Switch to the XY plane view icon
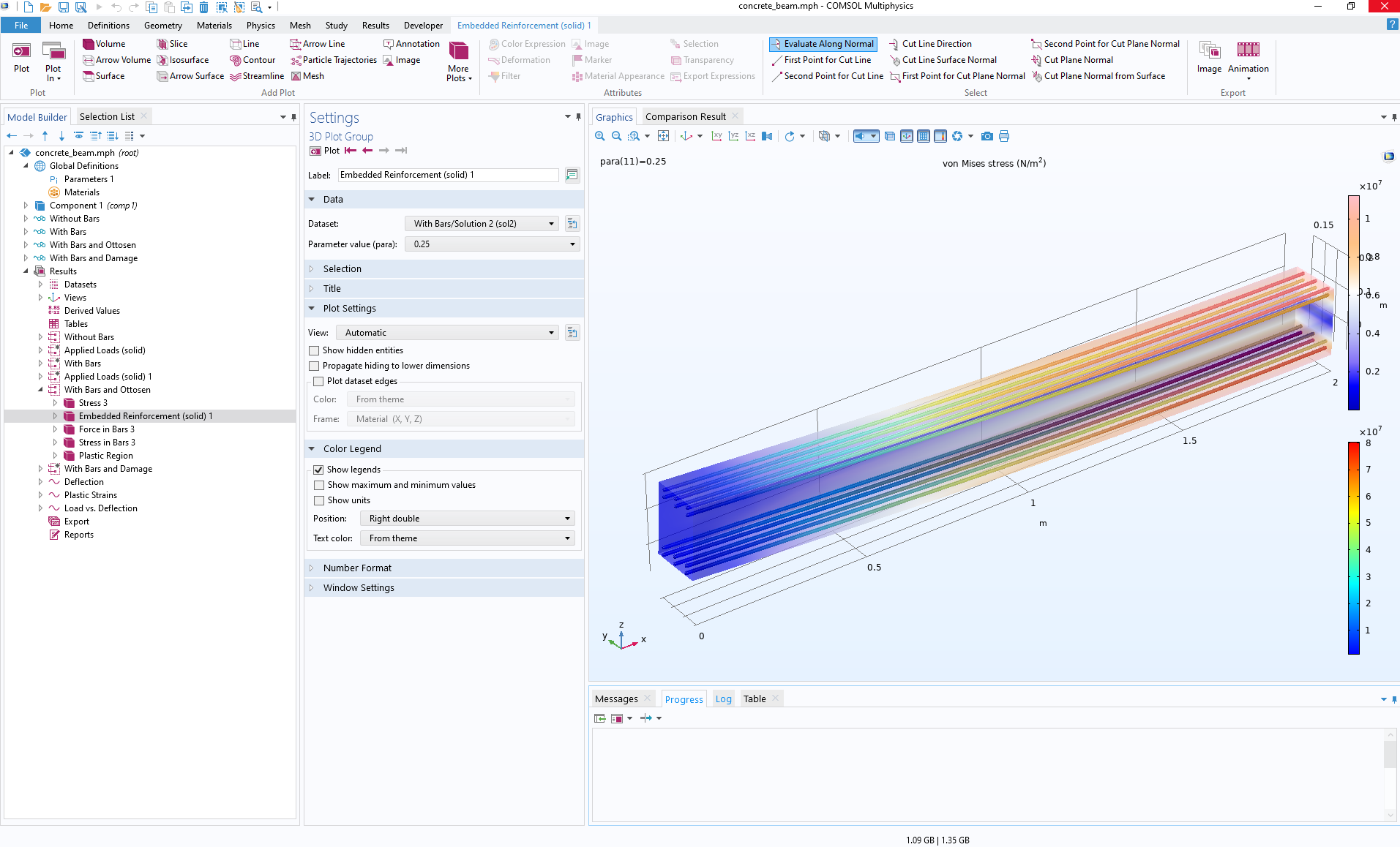The width and height of the screenshot is (1400, 847). 716,136
